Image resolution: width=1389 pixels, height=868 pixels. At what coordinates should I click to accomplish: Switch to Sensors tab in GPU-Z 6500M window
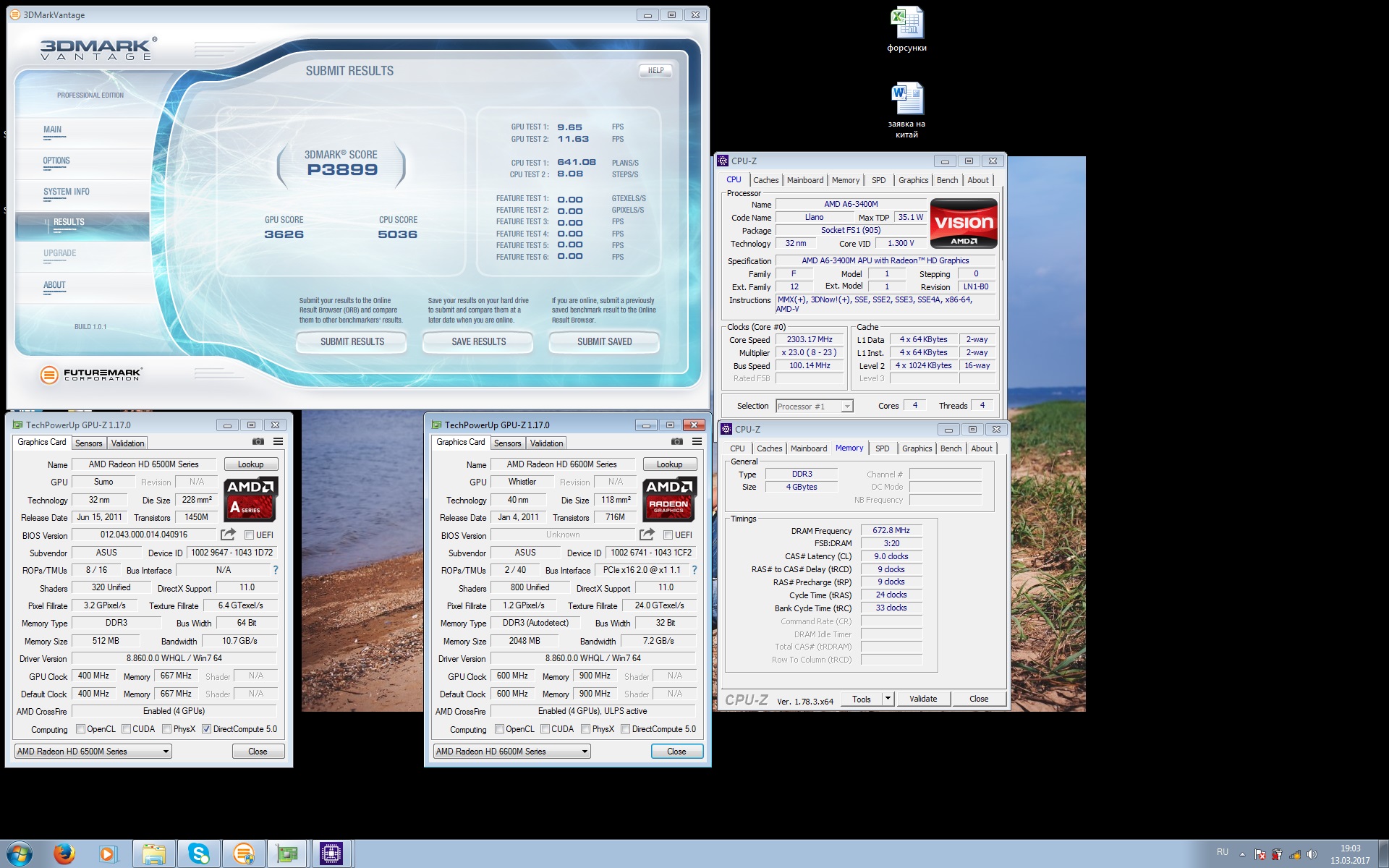pyautogui.click(x=88, y=443)
